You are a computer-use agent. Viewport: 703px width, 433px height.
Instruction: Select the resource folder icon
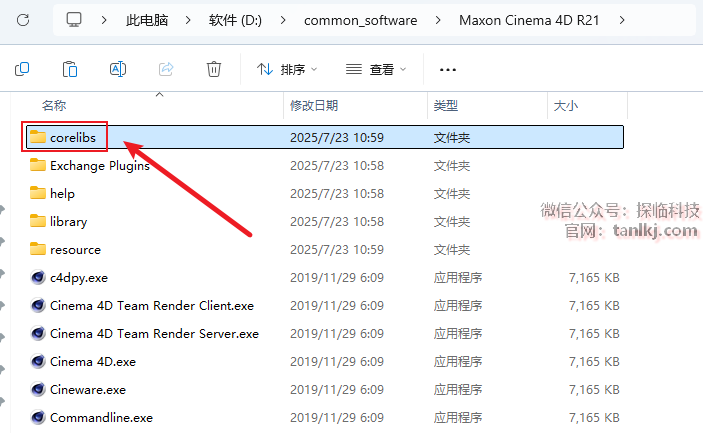[38, 249]
